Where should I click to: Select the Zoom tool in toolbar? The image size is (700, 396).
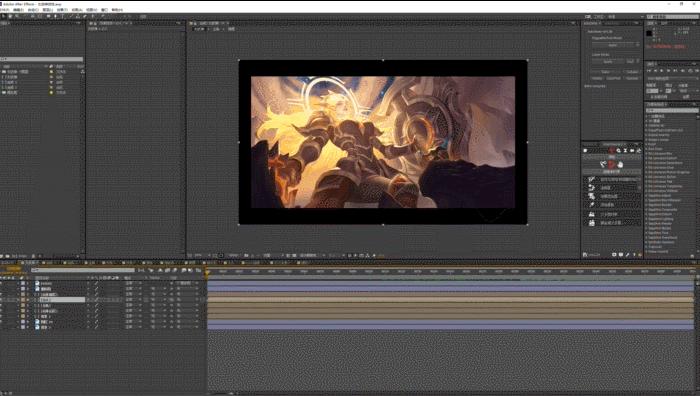click(x=17, y=17)
